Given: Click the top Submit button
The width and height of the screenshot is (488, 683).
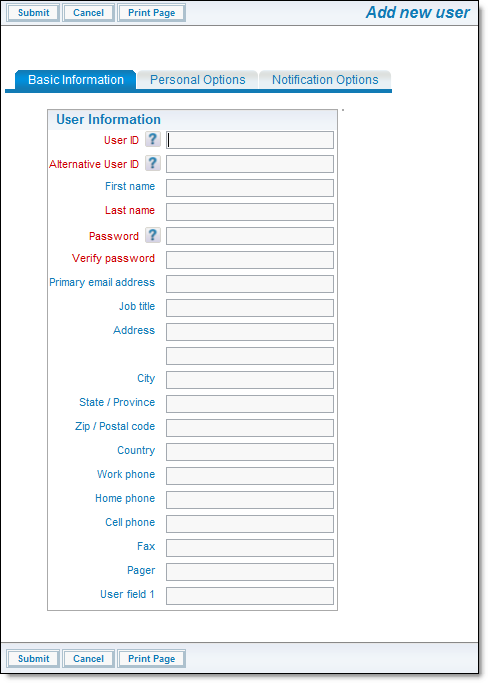Looking at the screenshot, I should point(34,13).
